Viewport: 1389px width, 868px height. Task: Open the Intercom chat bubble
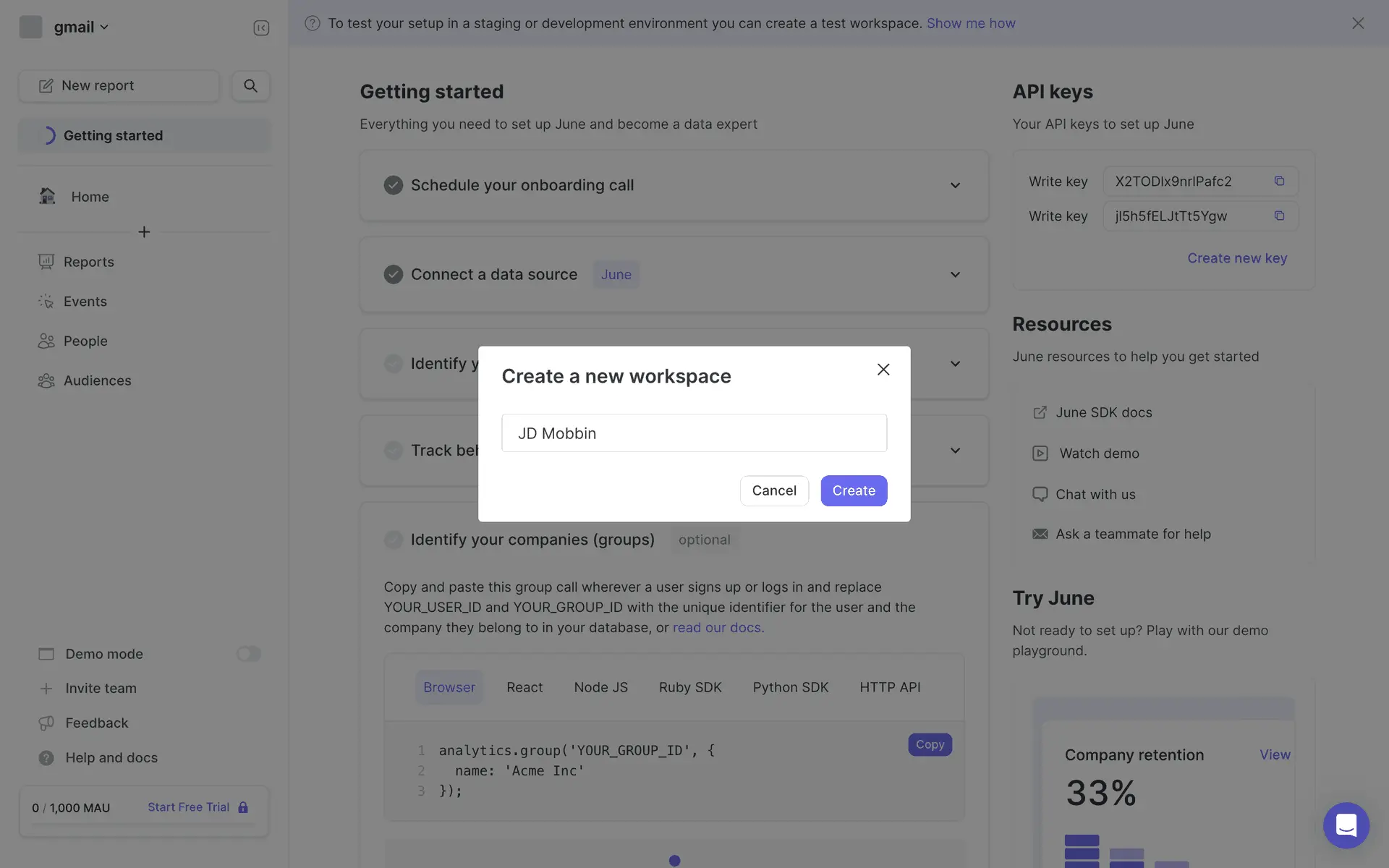(x=1346, y=825)
